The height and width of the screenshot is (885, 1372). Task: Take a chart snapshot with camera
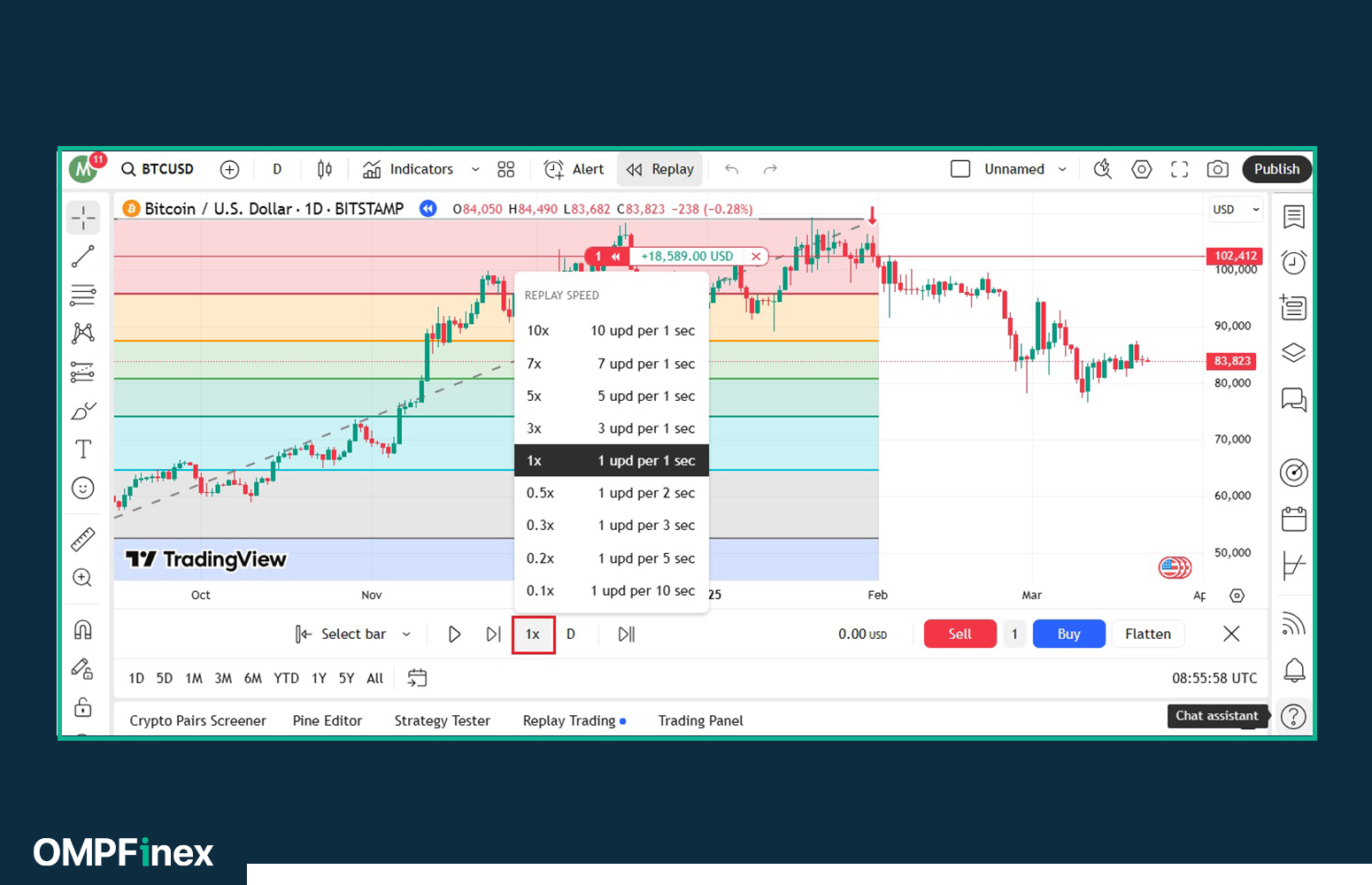click(1218, 169)
